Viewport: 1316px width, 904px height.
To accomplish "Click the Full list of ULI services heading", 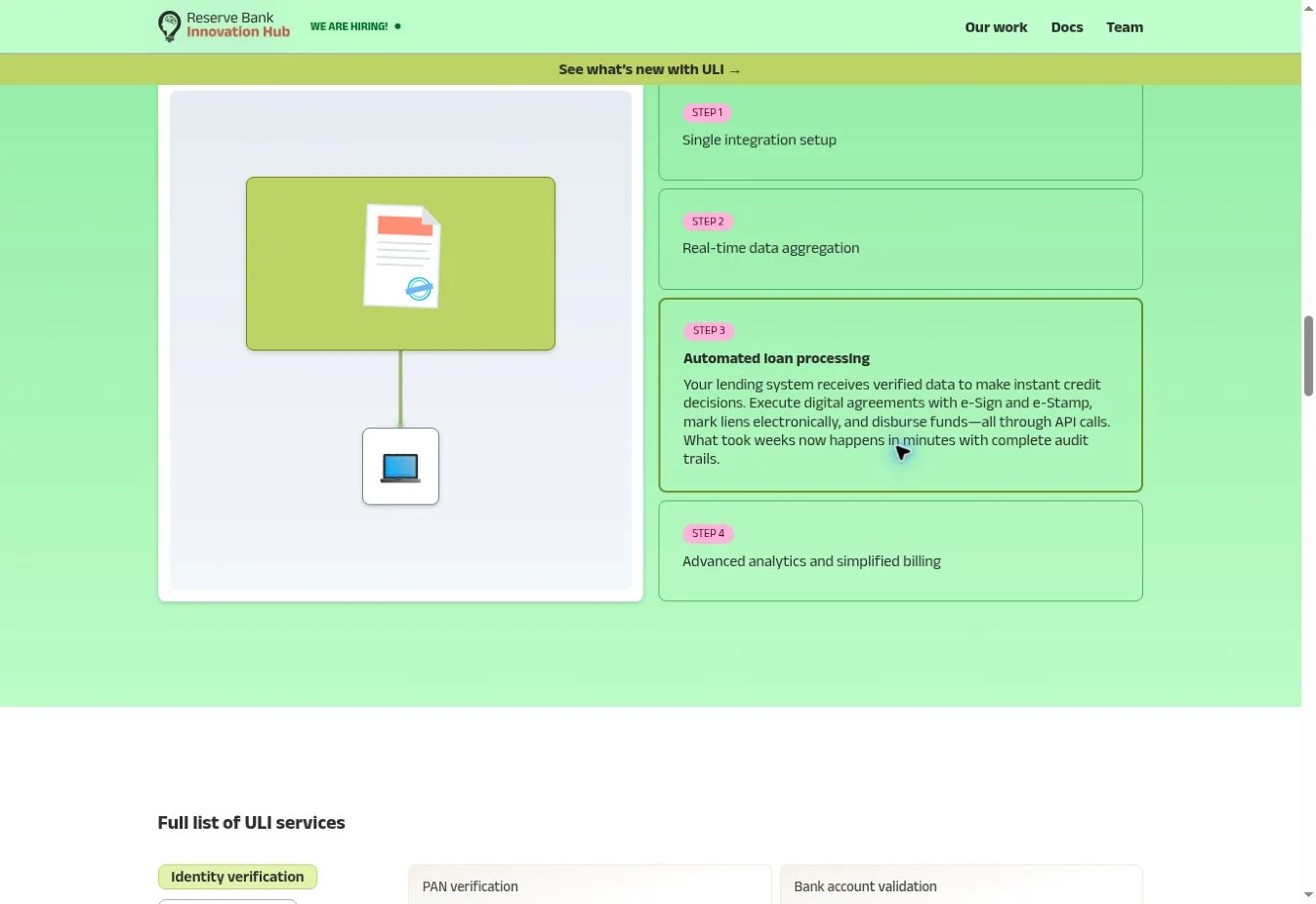I will (x=252, y=823).
